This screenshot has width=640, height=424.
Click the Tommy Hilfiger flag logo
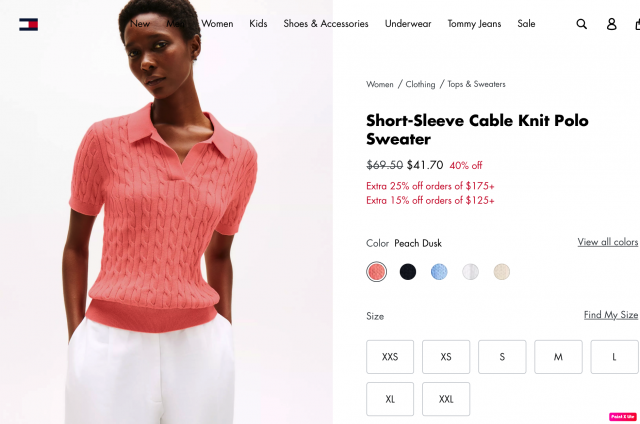pyautogui.click(x=29, y=24)
